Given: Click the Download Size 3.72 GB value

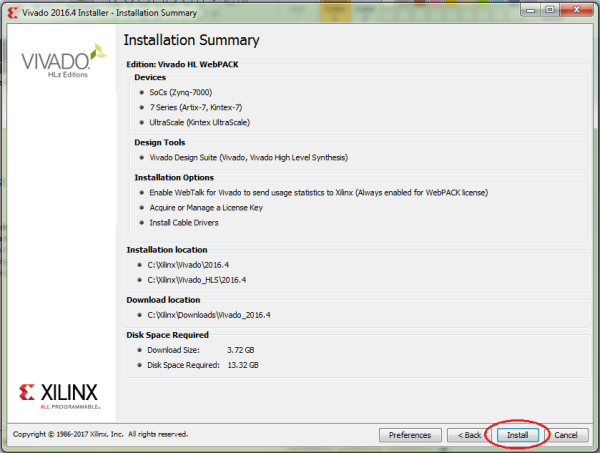Looking at the screenshot, I should [x=241, y=350].
